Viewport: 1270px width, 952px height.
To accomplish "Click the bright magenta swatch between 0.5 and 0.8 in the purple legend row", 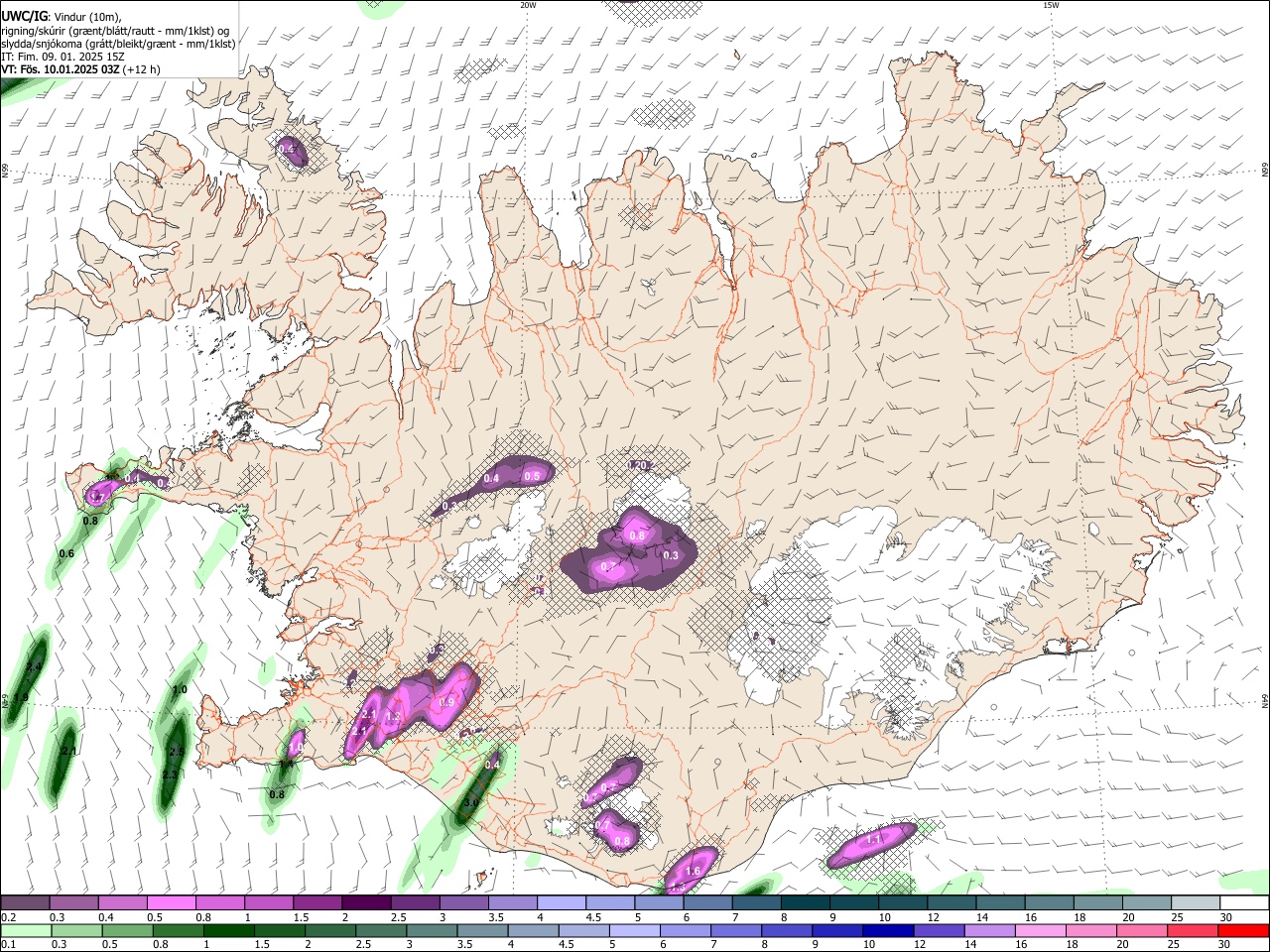I will click(x=171, y=902).
